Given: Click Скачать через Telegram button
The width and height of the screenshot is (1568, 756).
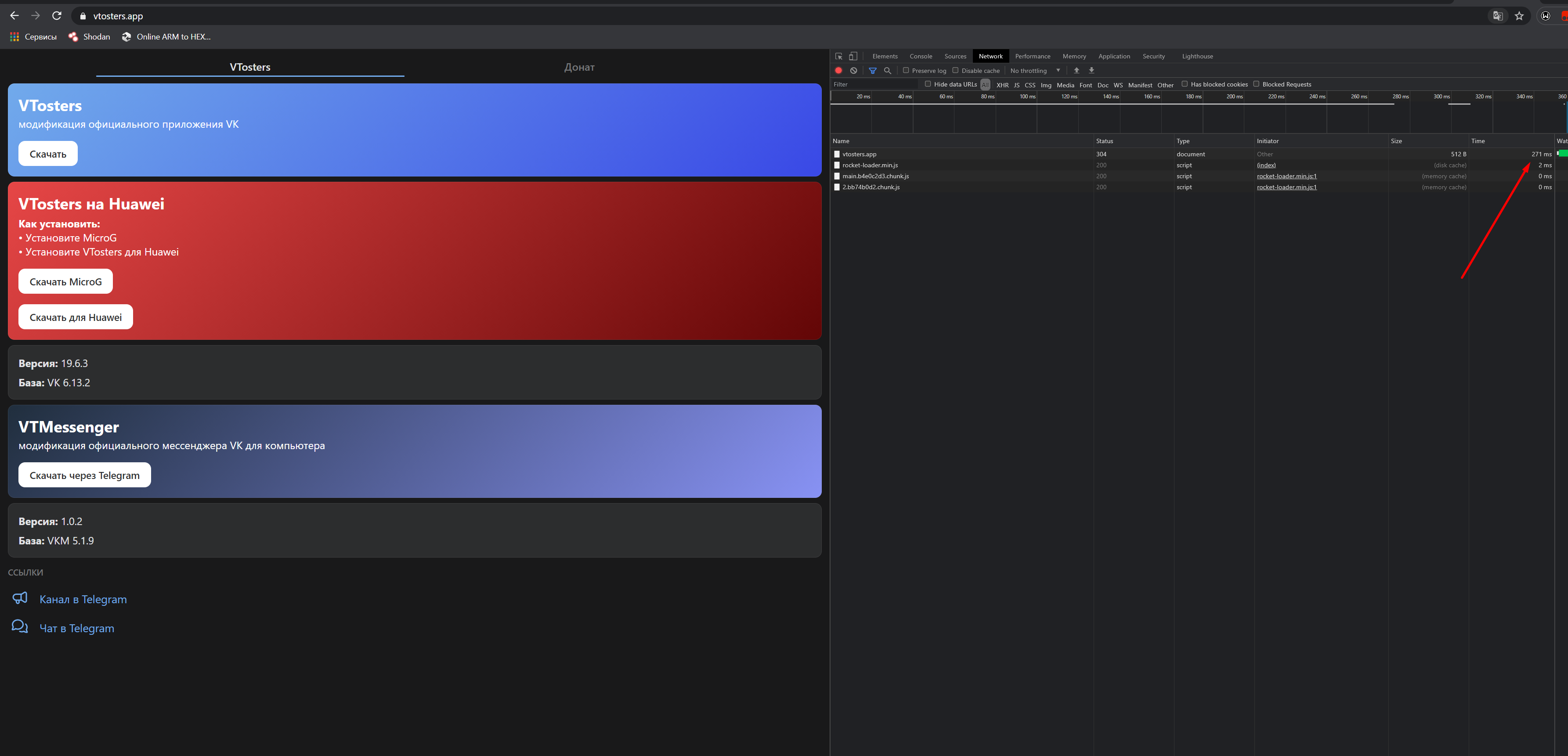Looking at the screenshot, I should coord(85,475).
